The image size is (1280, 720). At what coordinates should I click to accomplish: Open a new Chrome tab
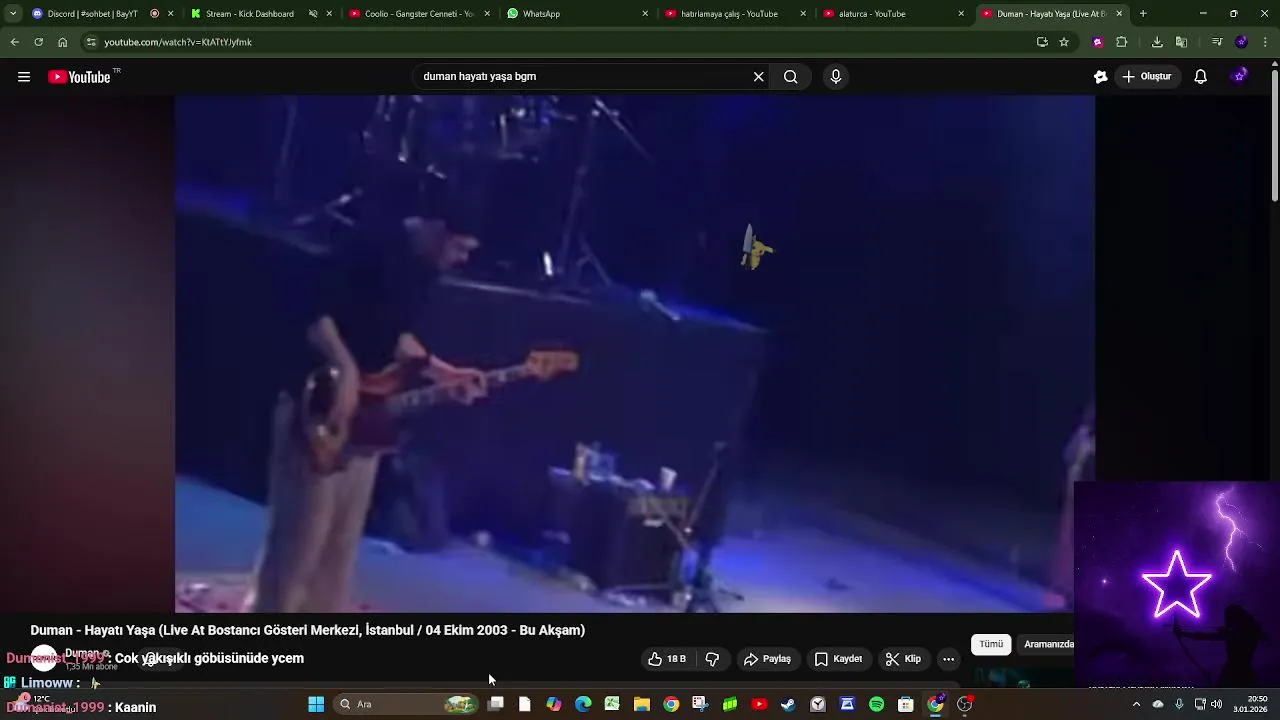[1143, 14]
